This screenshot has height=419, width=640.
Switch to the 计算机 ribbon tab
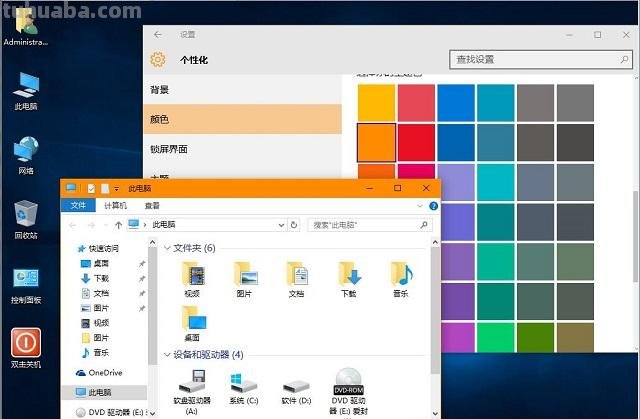tap(116, 206)
